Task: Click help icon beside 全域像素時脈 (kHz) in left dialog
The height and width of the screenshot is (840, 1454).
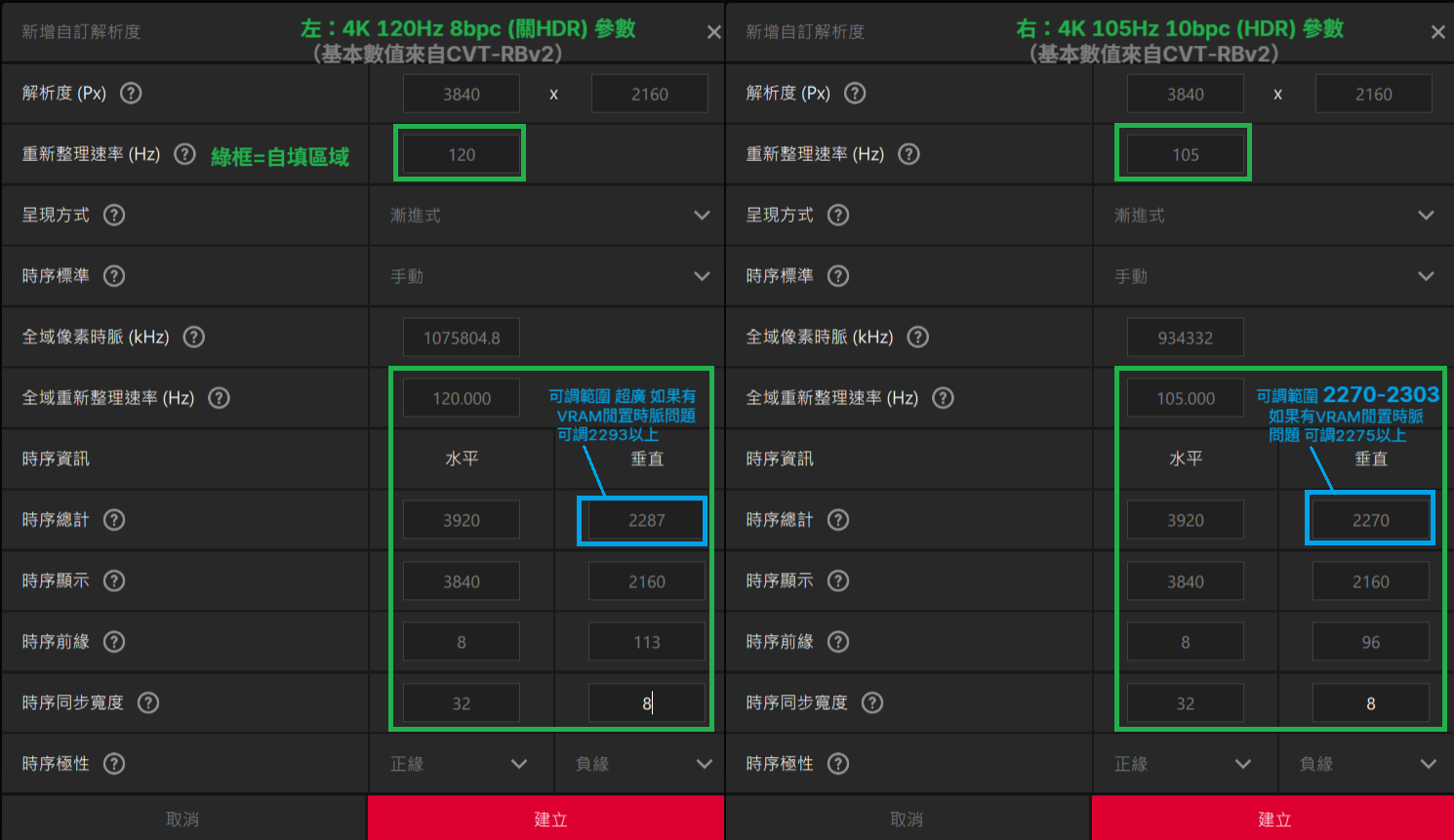Action: point(194,338)
